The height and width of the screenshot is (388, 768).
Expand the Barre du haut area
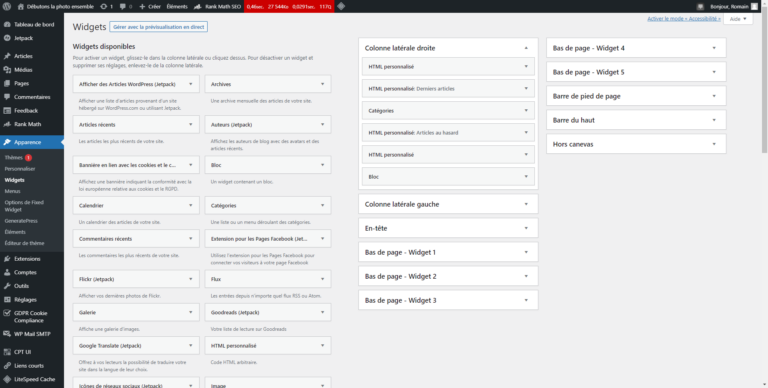click(x=714, y=120)
